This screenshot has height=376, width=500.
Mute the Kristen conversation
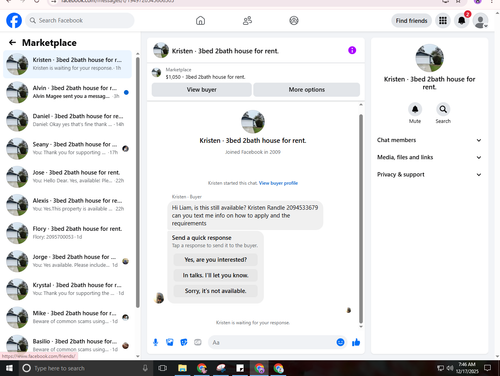click(x=415, y=109)
